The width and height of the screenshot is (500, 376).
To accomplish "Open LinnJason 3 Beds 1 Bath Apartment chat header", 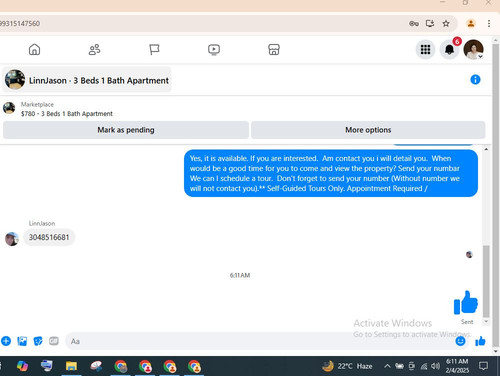I will [x=87, y=80].
